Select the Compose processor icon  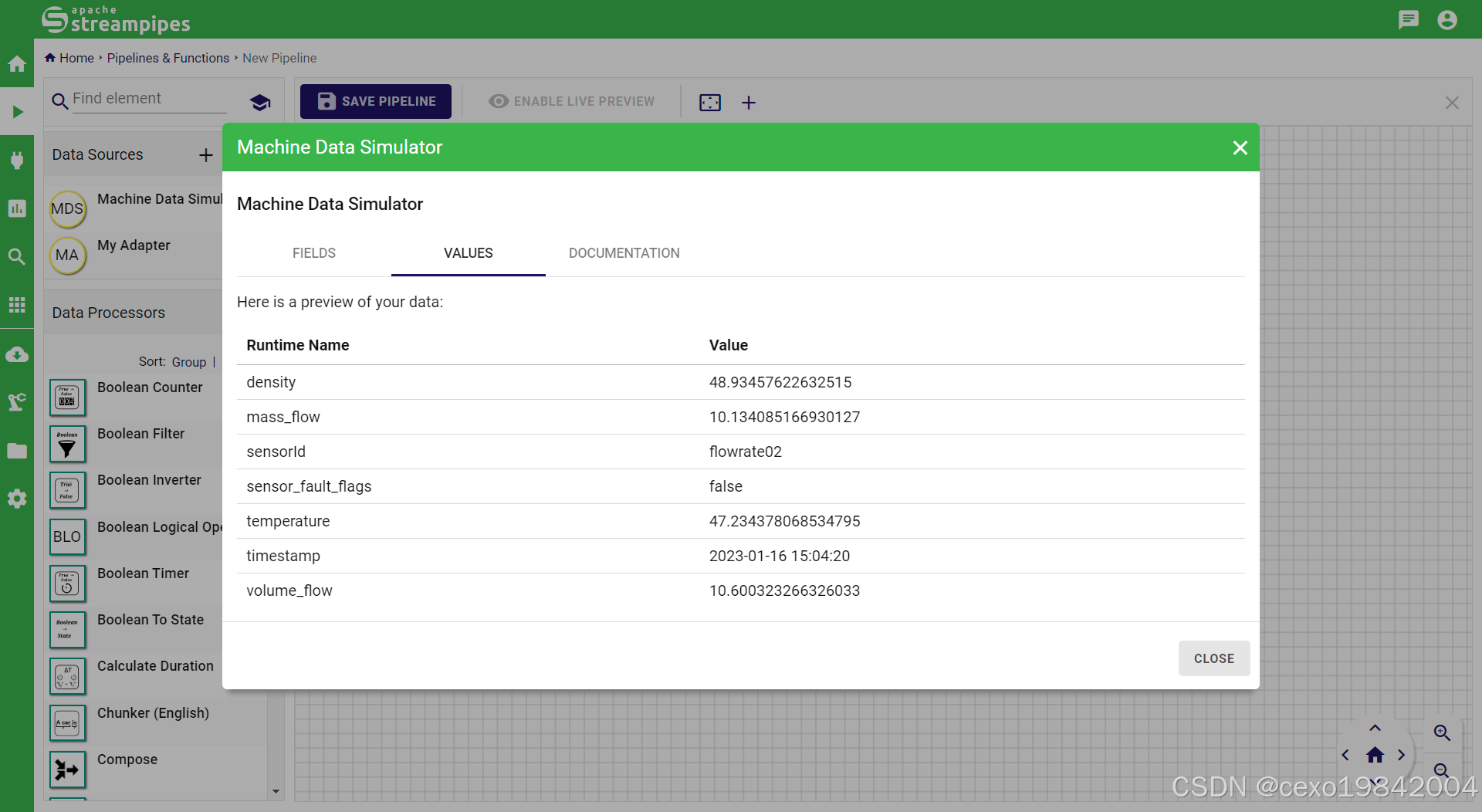(68, 770)
